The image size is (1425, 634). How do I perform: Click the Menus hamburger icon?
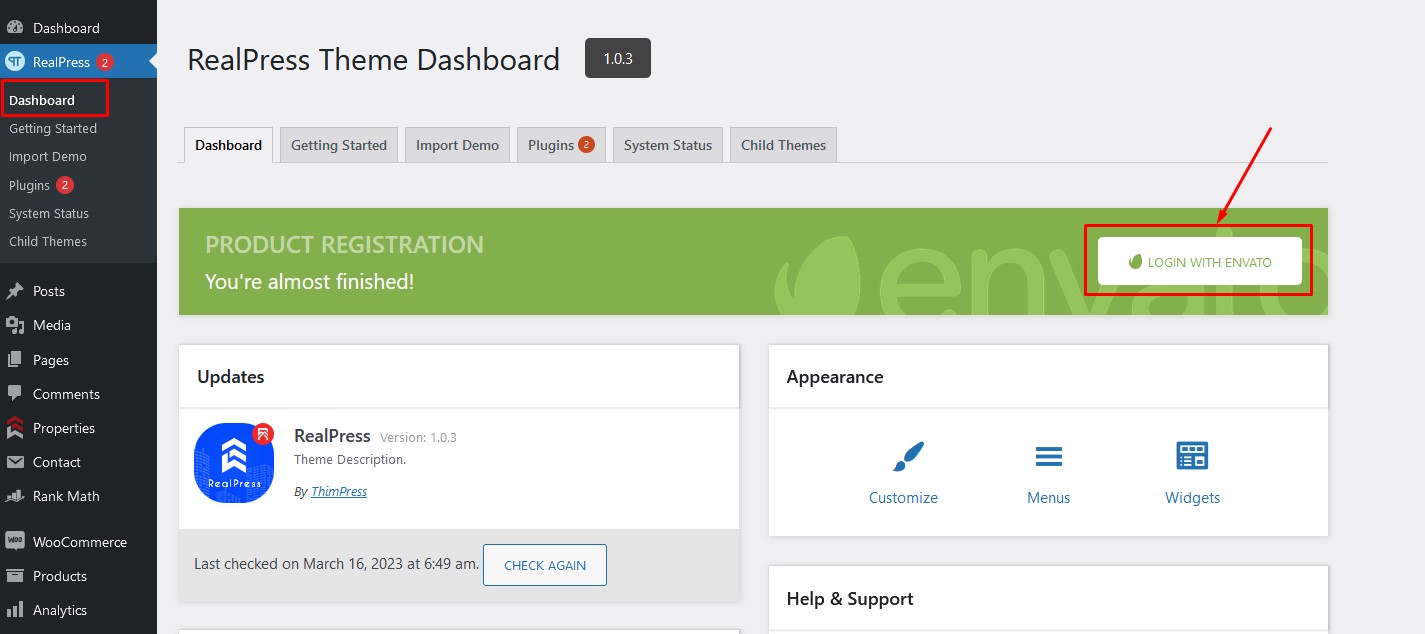1048,457
